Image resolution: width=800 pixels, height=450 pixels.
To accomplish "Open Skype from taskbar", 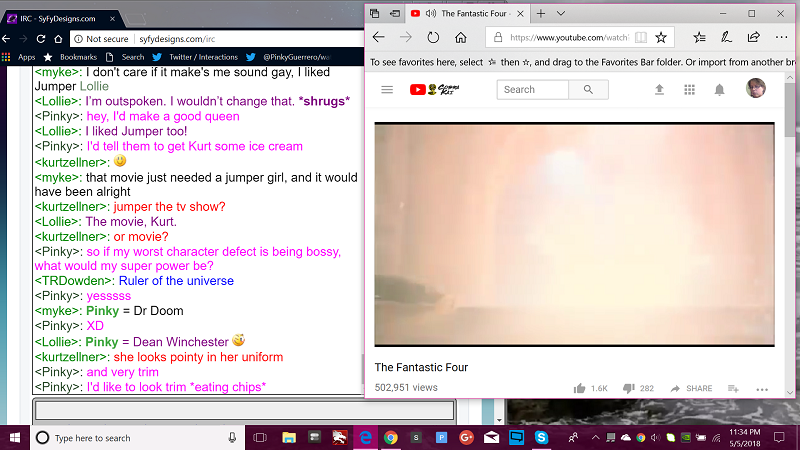I will pyautogui.click(x=541, y=438).
